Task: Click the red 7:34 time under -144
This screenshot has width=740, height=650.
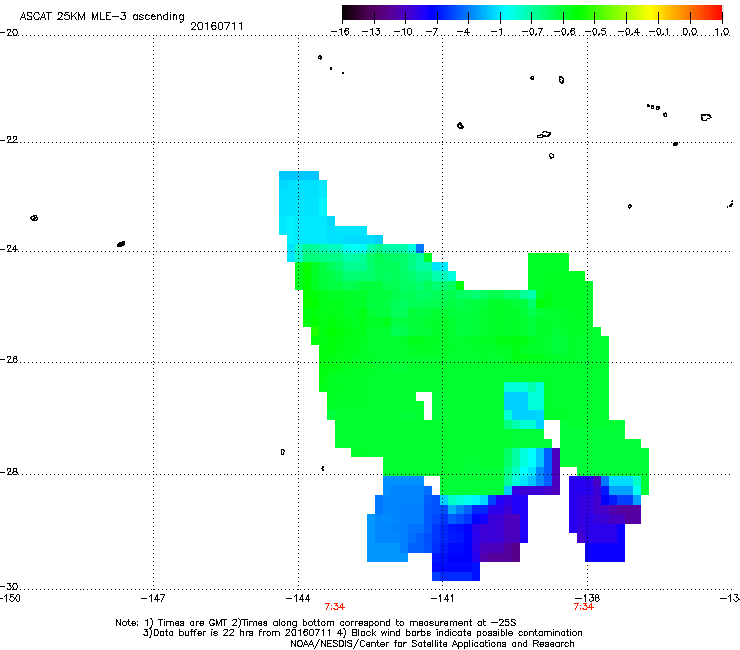Action: pos(335,607)
